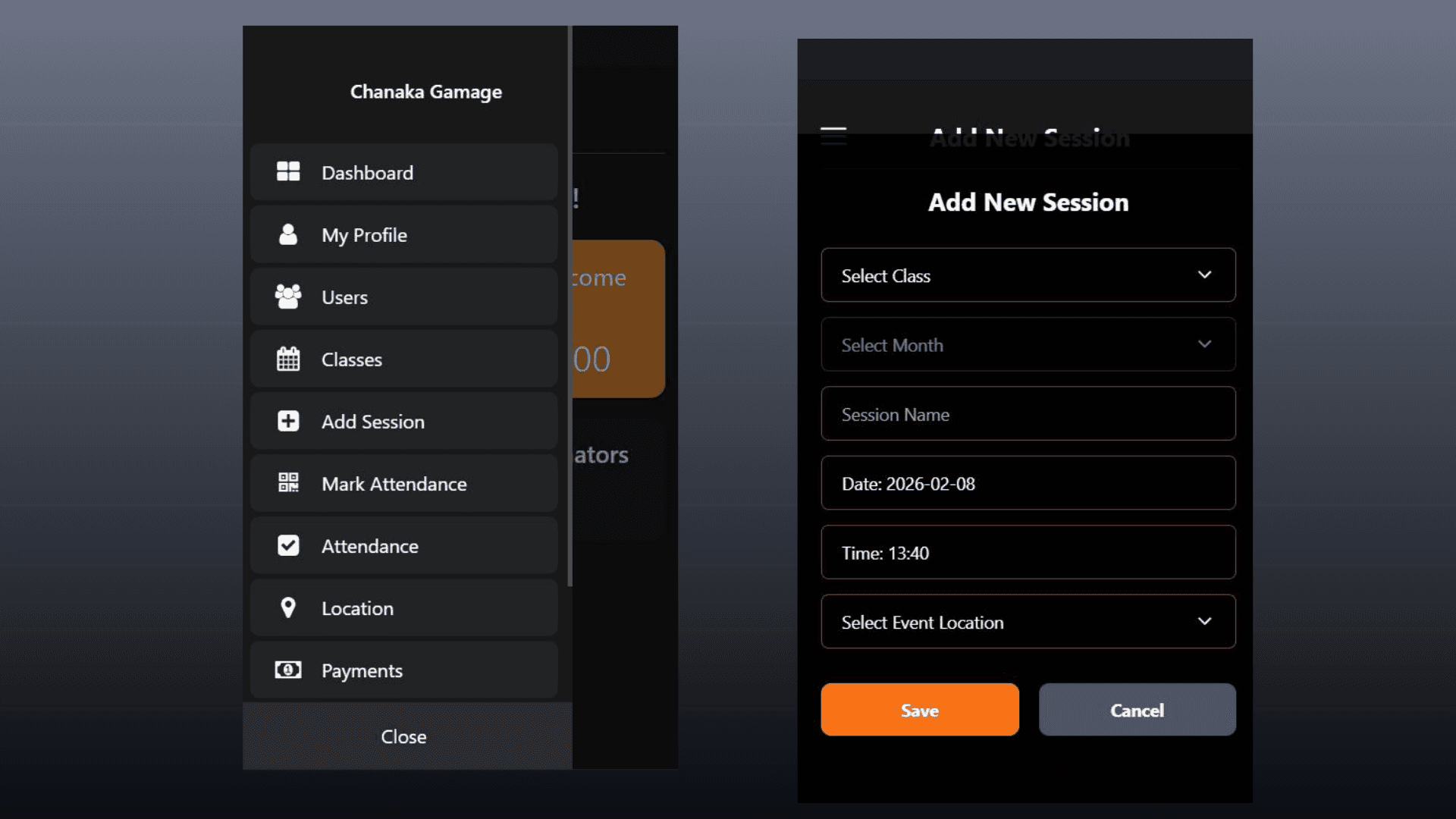1456x819 pixels.
Task: Open Dashboard from the side menu
Action: (x=404, y=172)
